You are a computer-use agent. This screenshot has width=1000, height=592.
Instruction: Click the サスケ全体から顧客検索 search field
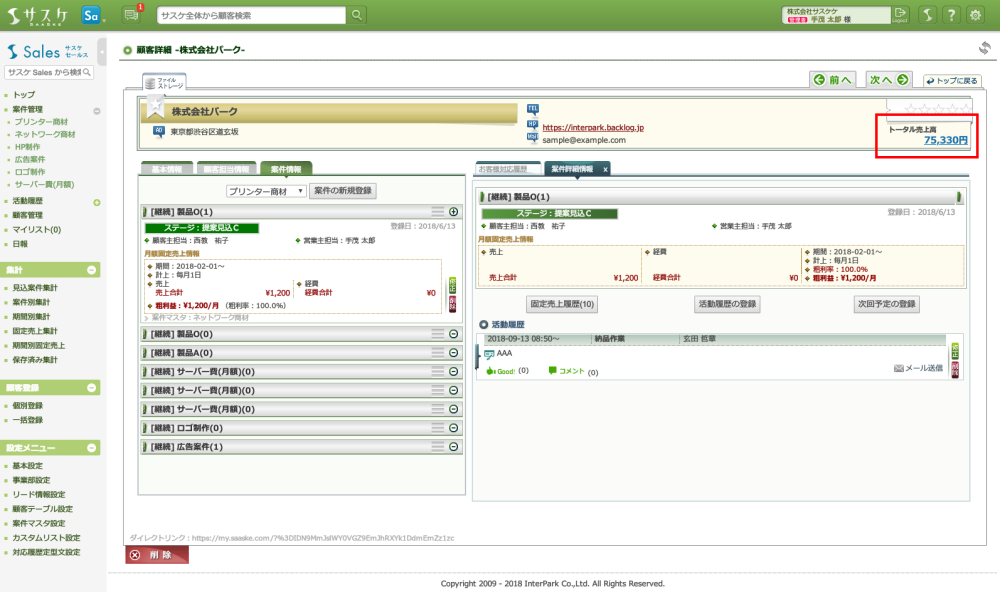pos(250,15)
